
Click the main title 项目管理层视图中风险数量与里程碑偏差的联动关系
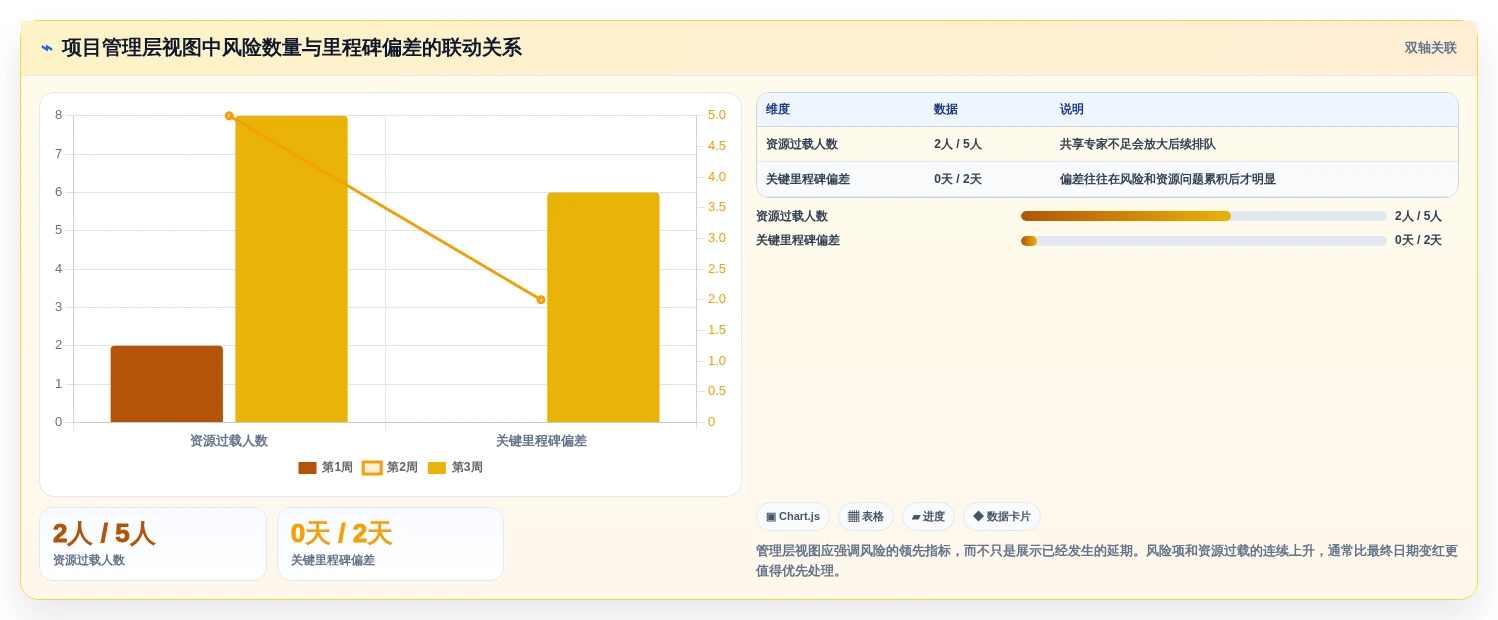click(292, 48)
